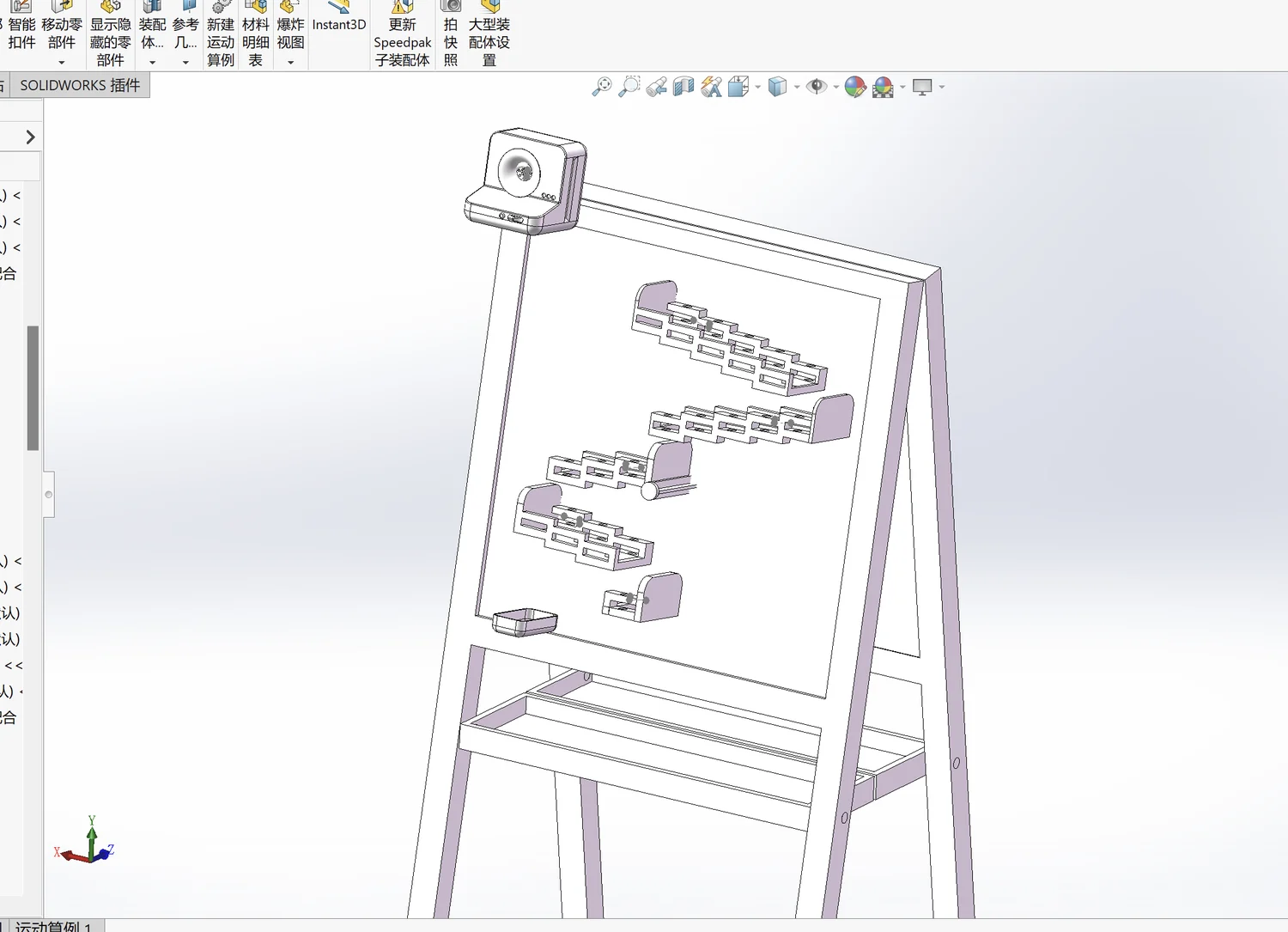Open Assembly Features (装配体...) tool
Viewport: 1288px width, 932px height.
point(152,26)
